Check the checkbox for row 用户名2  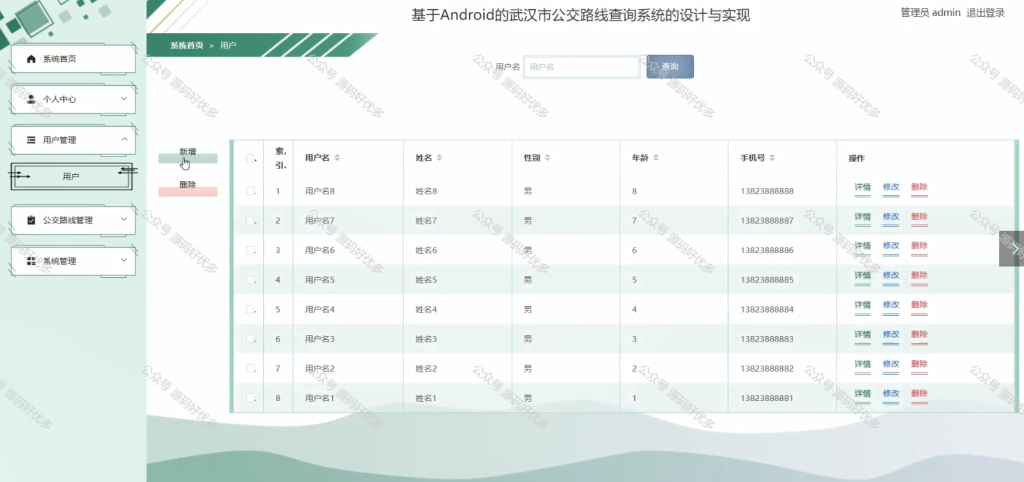point(249,368)
